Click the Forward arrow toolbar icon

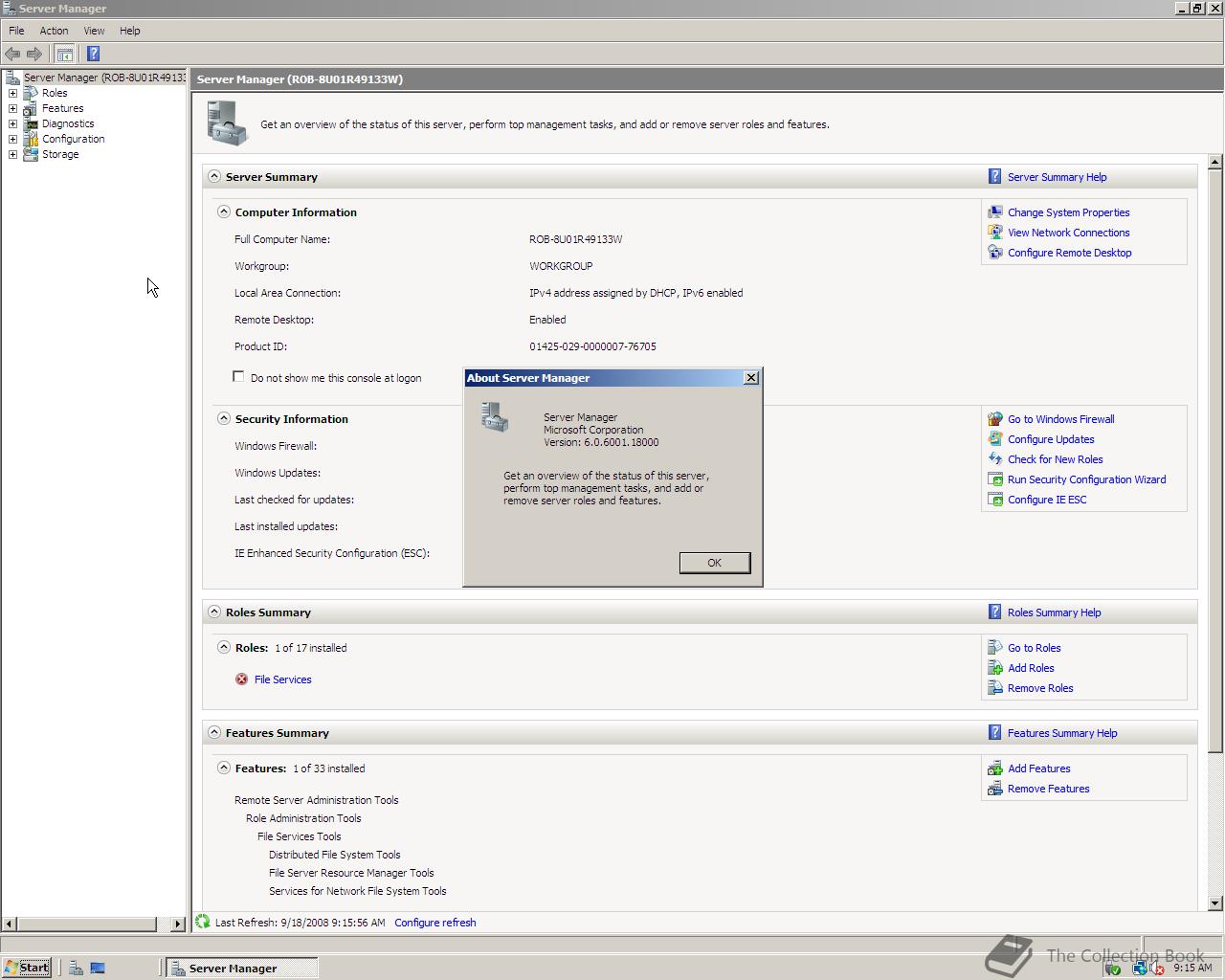tap(34, 54)
